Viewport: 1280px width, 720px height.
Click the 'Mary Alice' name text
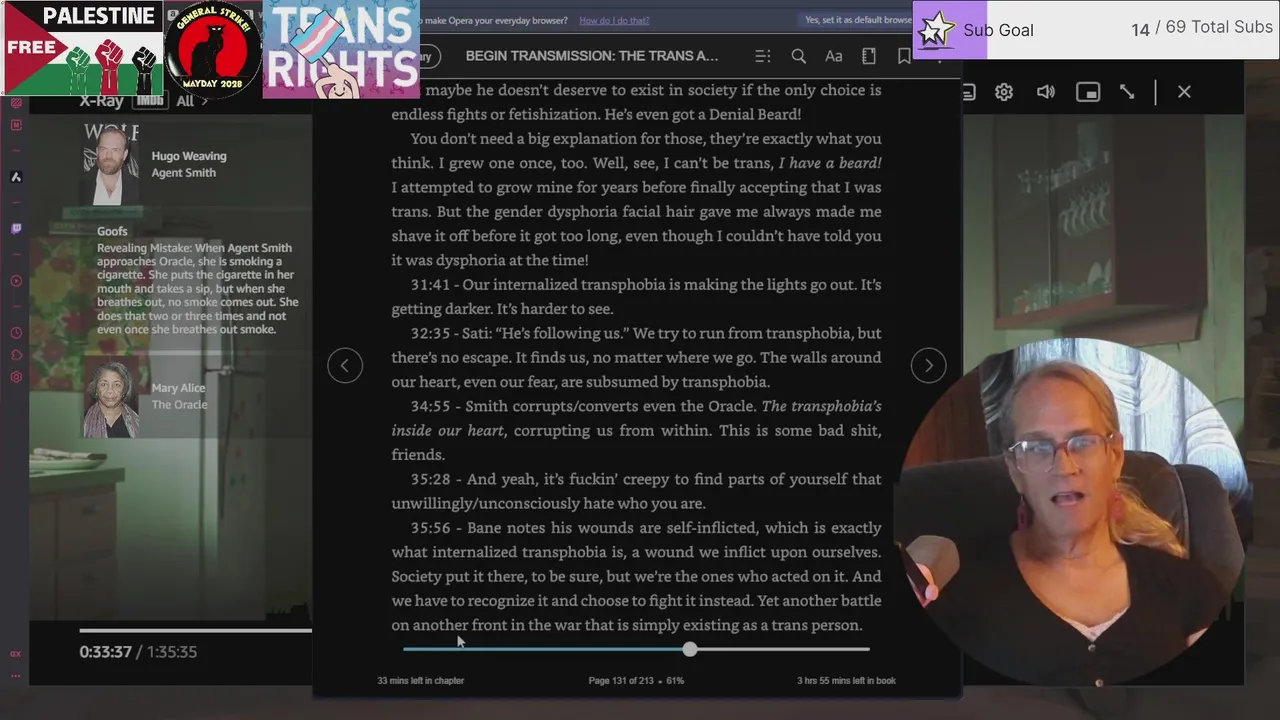[x=178, y=388]
